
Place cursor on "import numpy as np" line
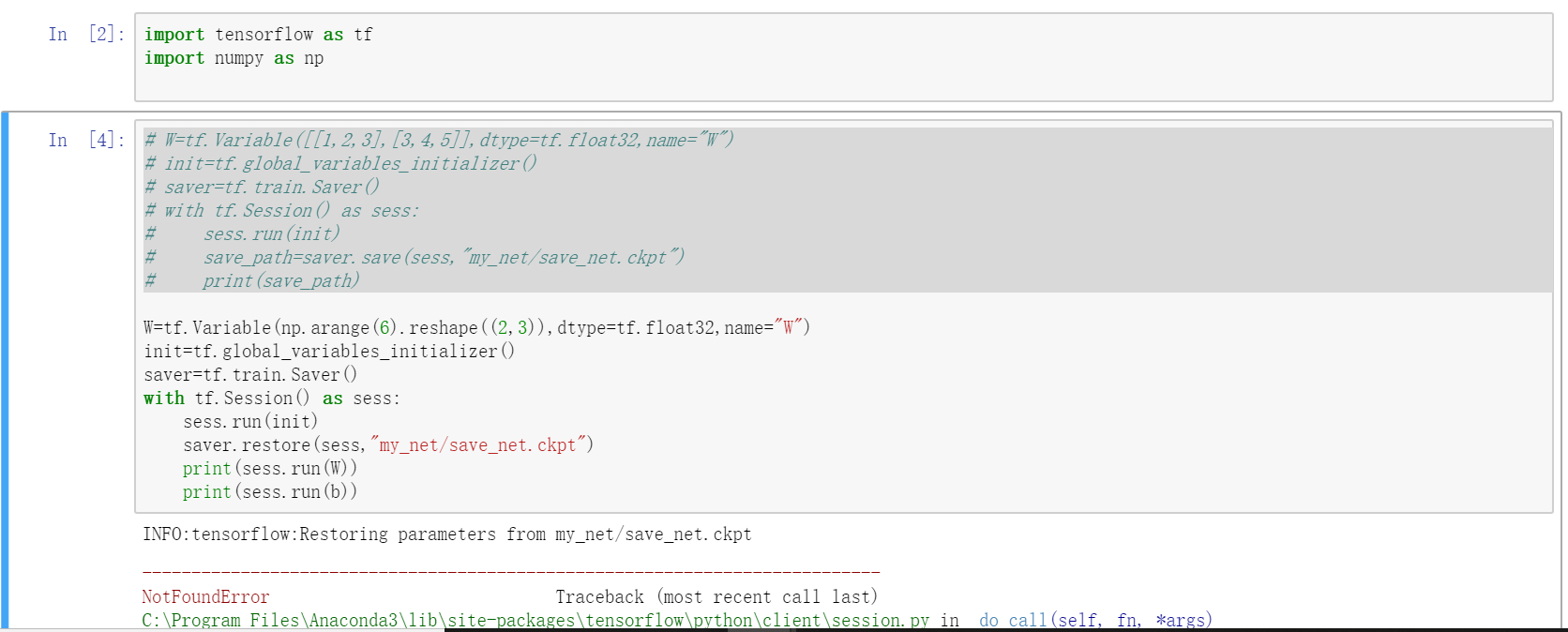tap(234, 58)
